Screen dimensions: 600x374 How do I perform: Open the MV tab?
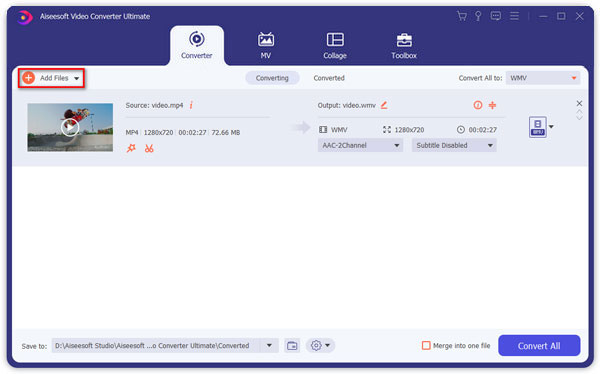[266, 45]
